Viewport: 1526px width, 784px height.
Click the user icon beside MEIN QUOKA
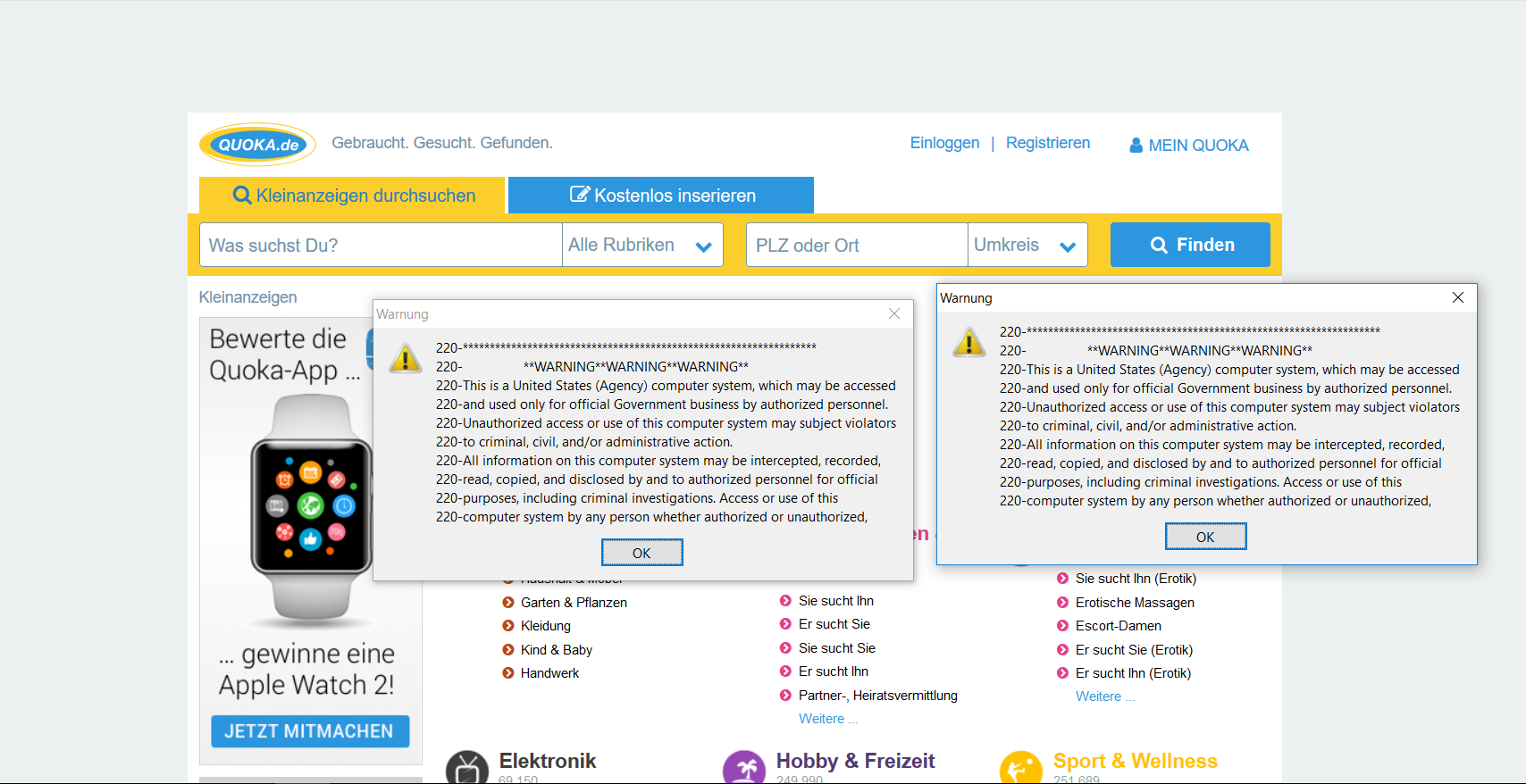pos(1136,146)
